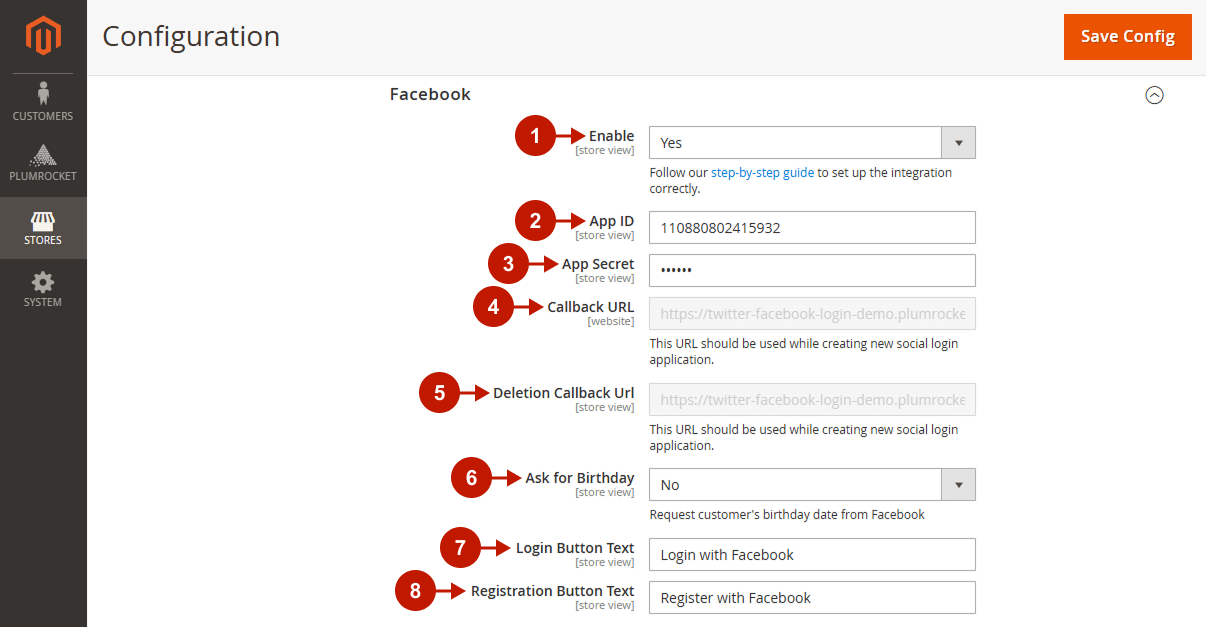This screenshot has width=1206, height=627.
Task: Click the birthday request hint text
Action: (787, 515)
